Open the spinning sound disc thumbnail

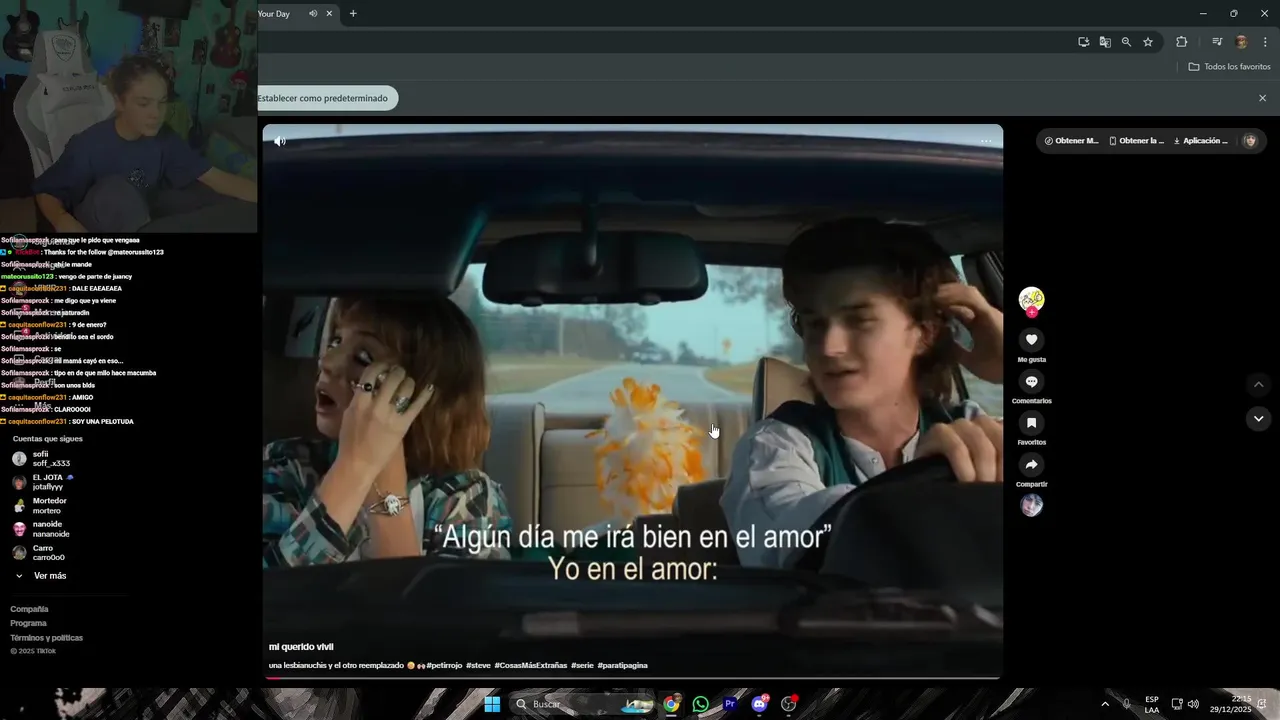[1032, 505]
